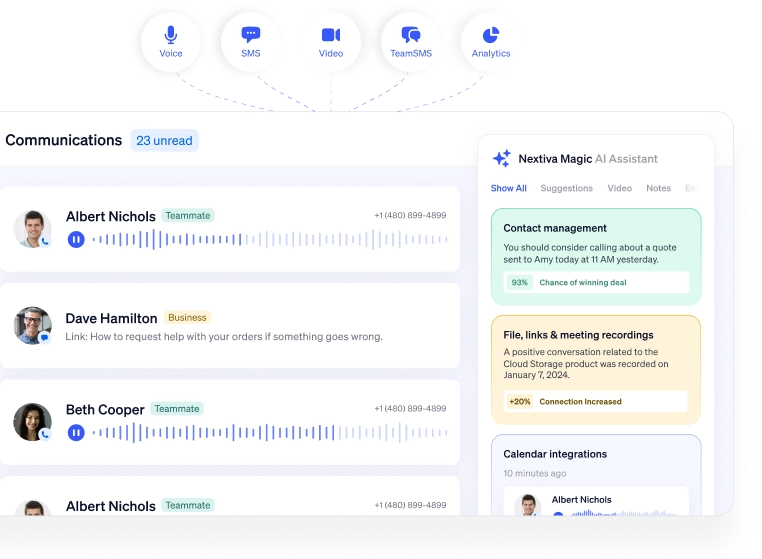Select the Video camera icon
762x559 pixels.
(x=331, y=35)
